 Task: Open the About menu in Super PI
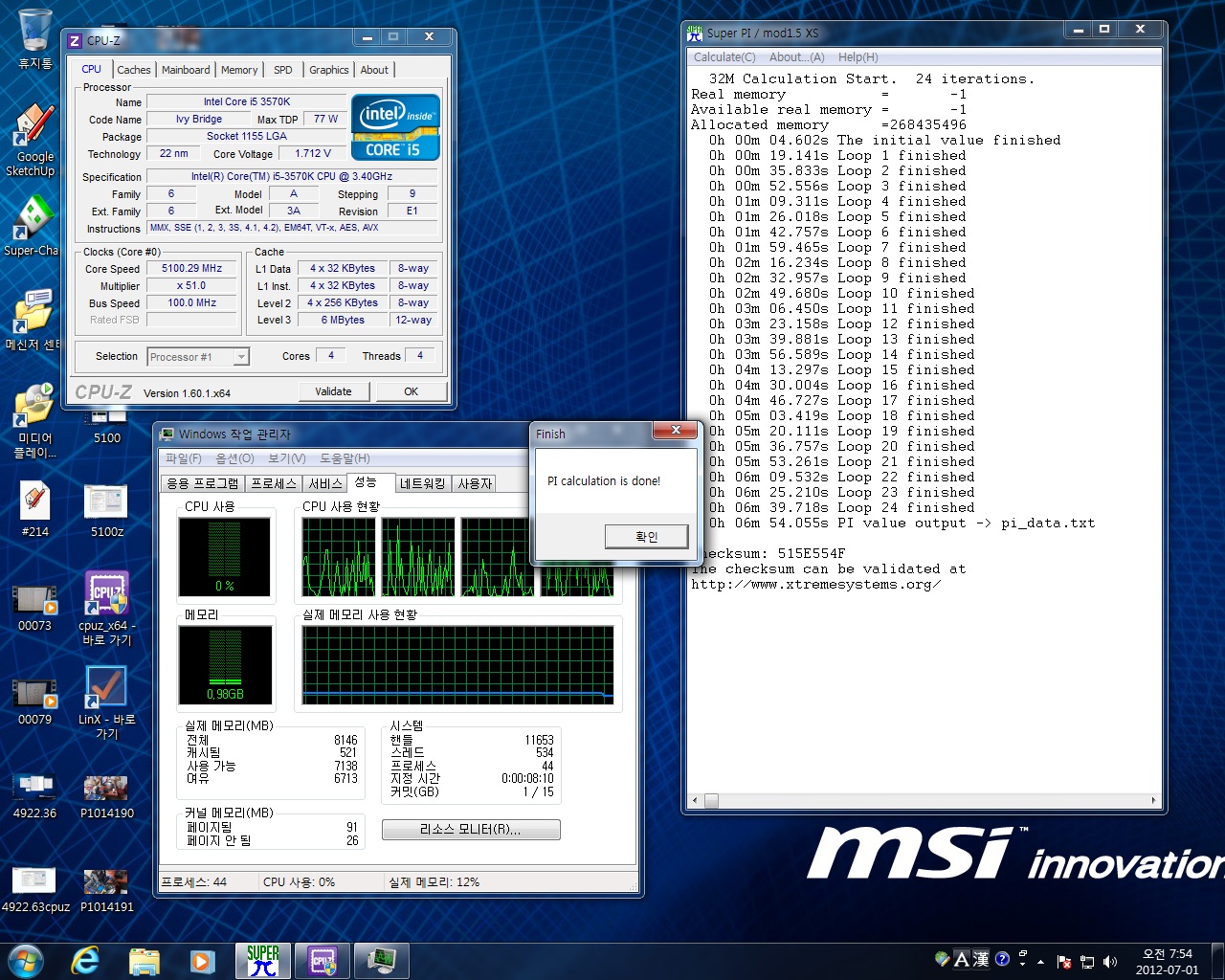point(796,57)
